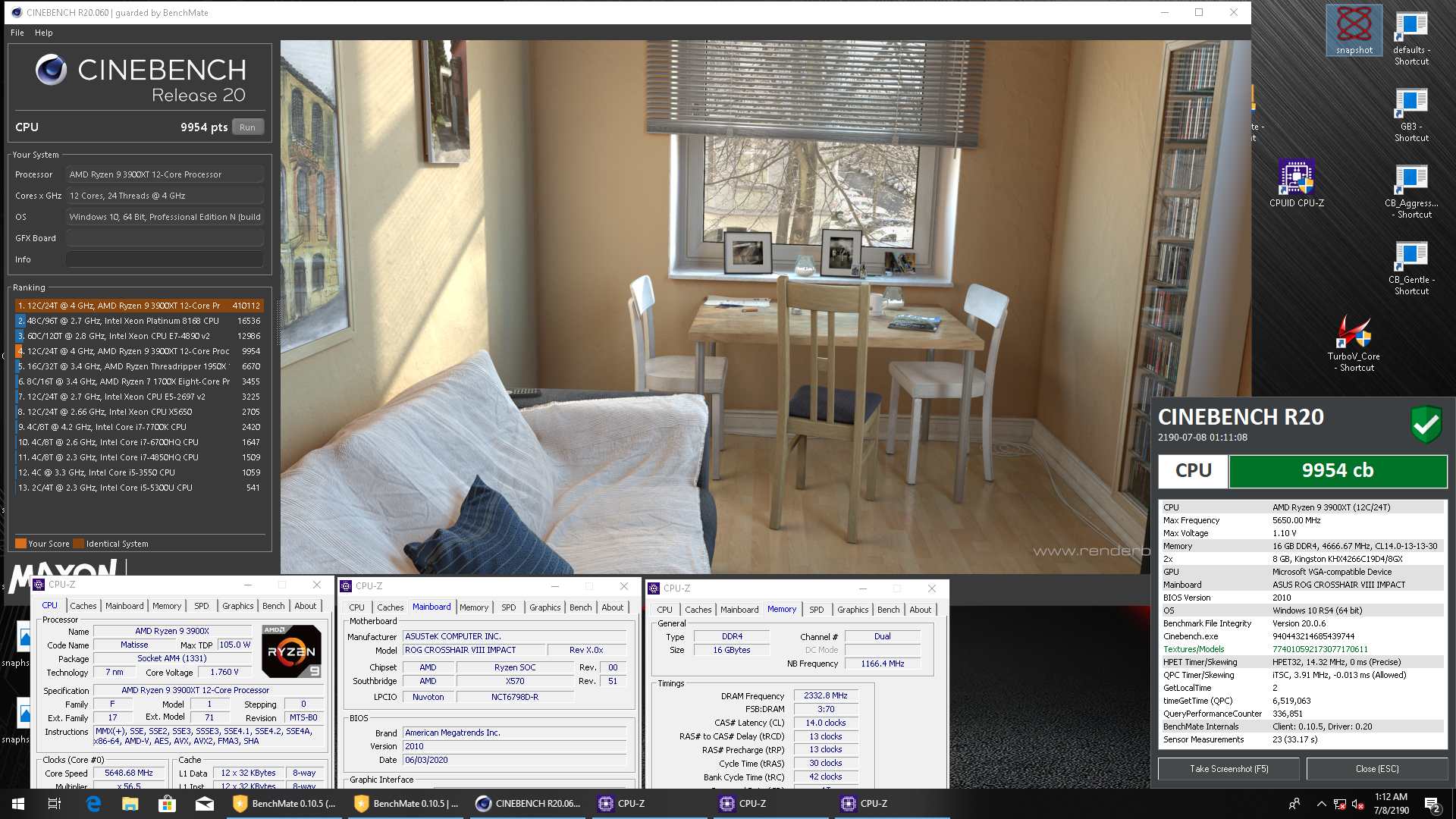
Task: Show hidden system tray icons
Action: pos(1321,804)
